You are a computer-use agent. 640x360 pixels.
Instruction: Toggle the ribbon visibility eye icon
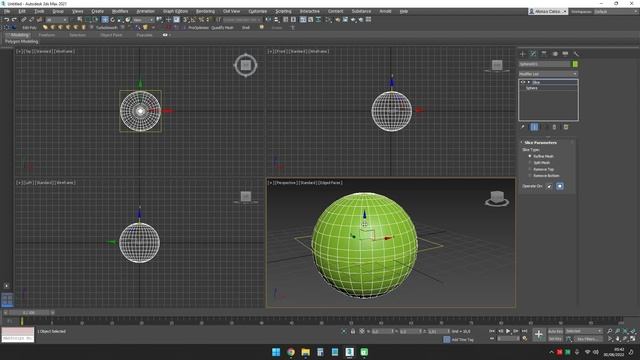(x=165, y=35)
